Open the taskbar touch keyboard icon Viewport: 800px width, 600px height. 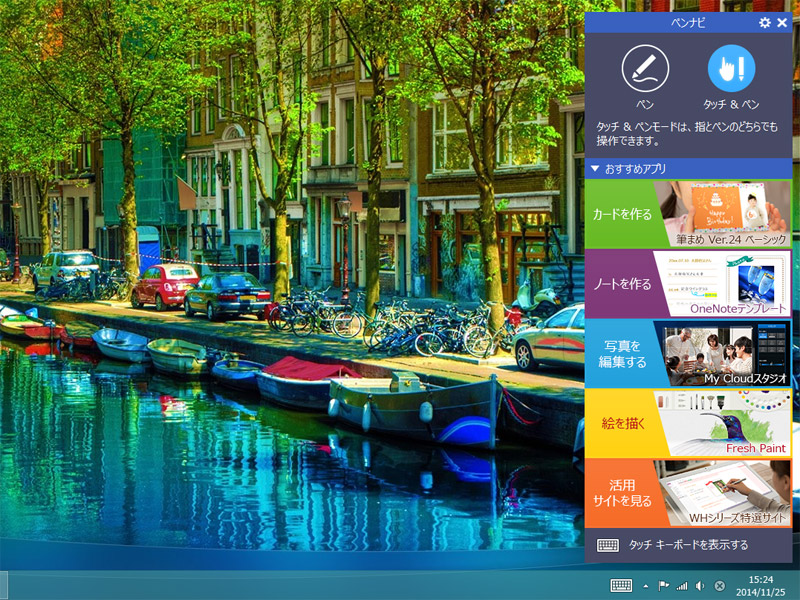620,585
